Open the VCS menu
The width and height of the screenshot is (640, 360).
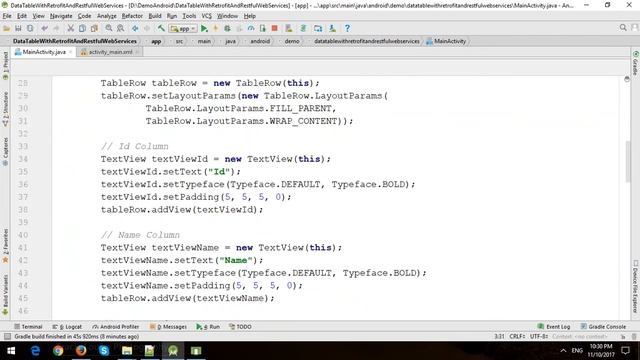tap(207, 16)
